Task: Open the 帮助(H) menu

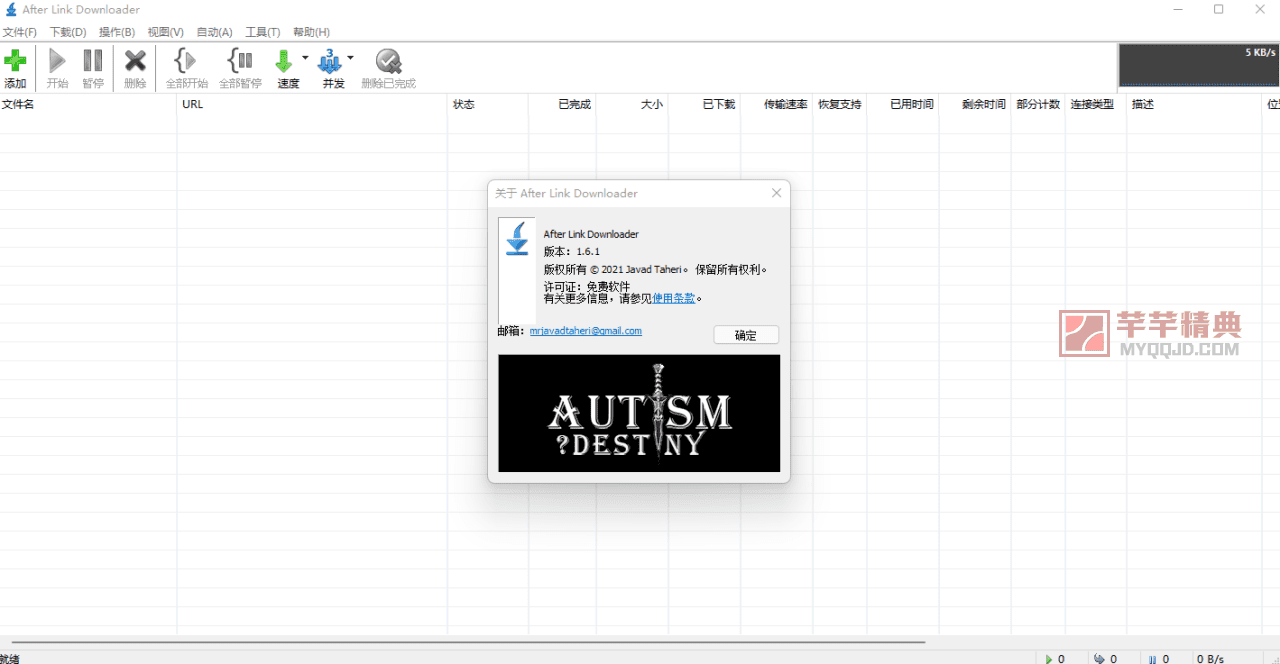Action: pos(312,32)
